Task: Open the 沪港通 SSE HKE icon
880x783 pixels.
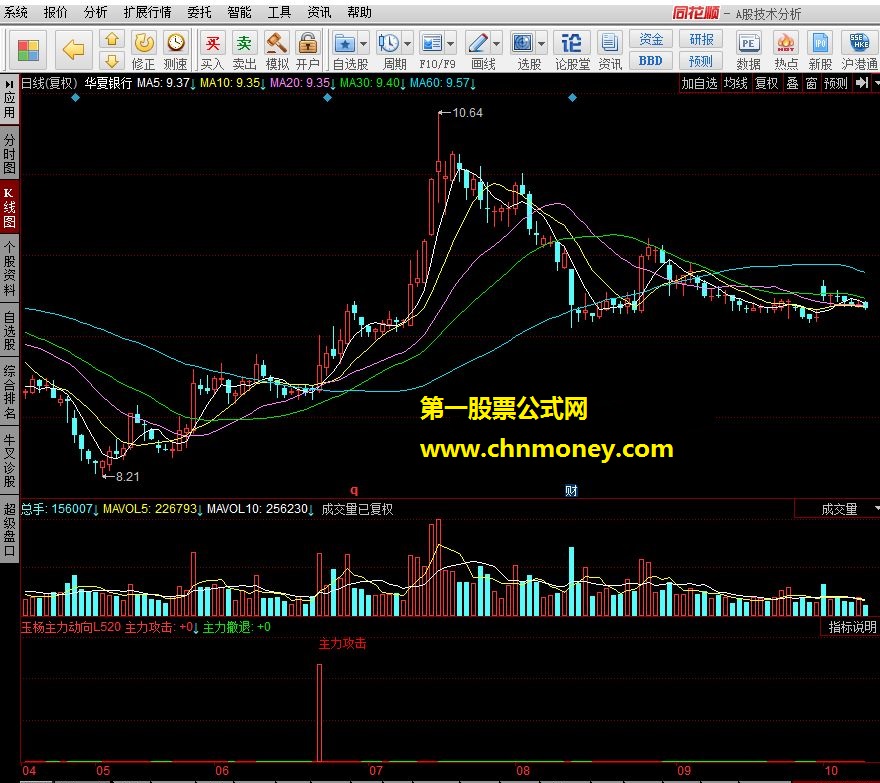Action: 859,43
